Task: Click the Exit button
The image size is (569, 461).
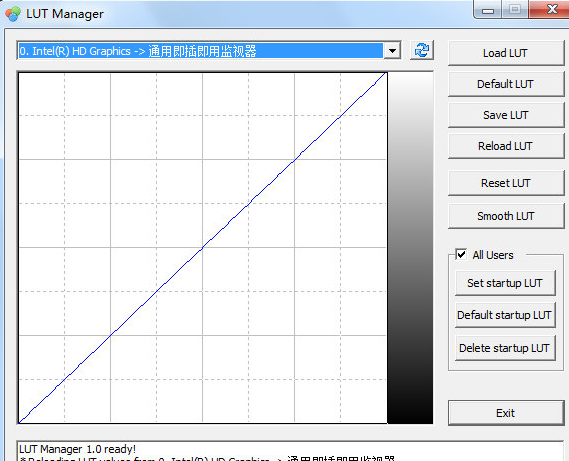Action: [x=506, y=413]
